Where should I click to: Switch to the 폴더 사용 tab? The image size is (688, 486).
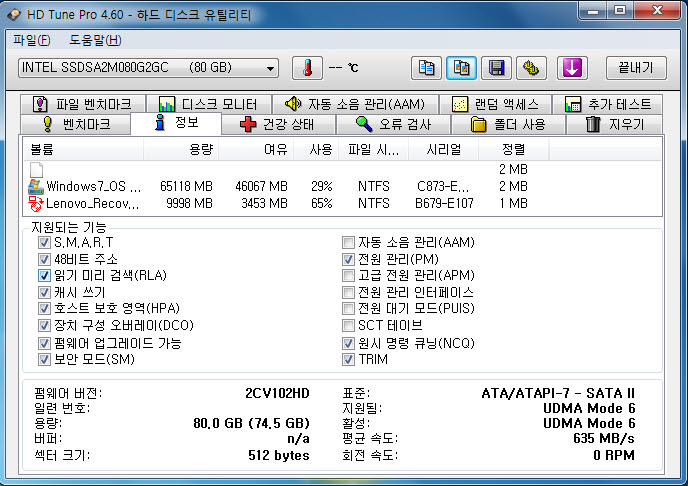508,124
